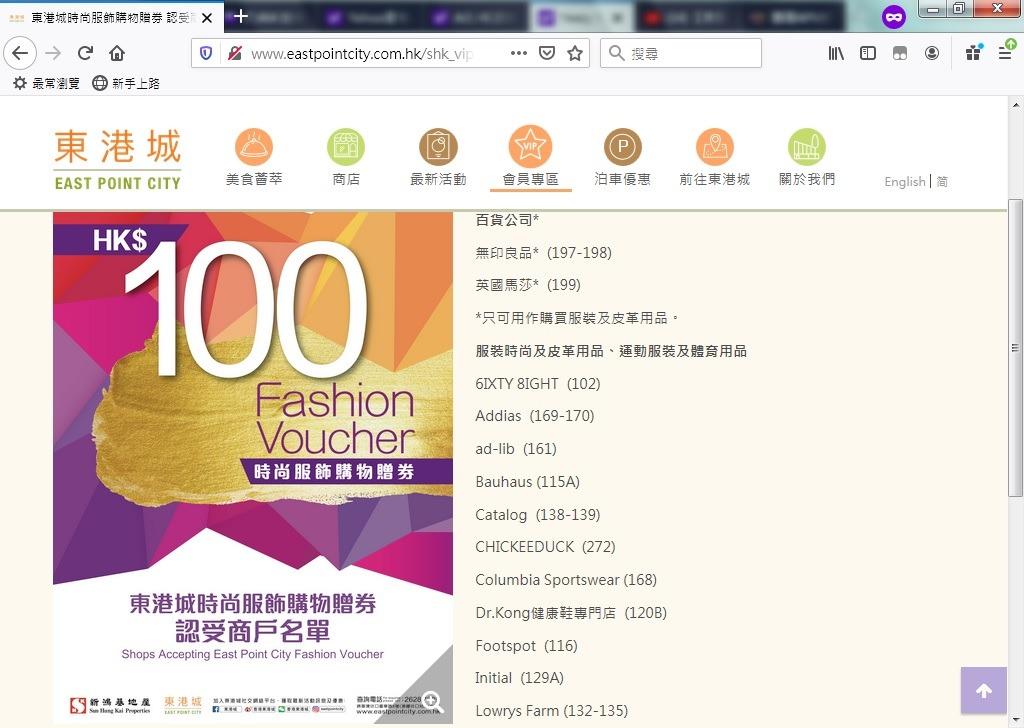Select the Bauhaus (115A) entry
Viewport: 1024px width, 728px height.
(528, 482)
